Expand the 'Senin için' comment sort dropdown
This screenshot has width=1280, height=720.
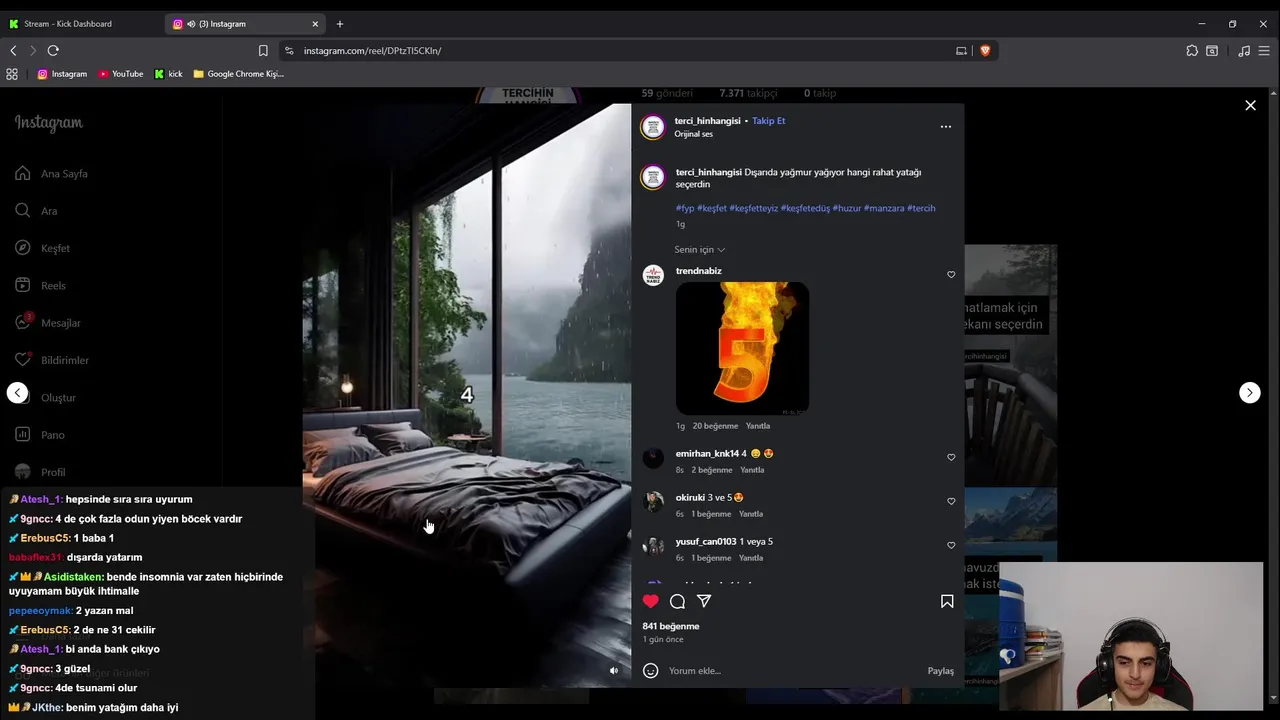coord(699,250)
